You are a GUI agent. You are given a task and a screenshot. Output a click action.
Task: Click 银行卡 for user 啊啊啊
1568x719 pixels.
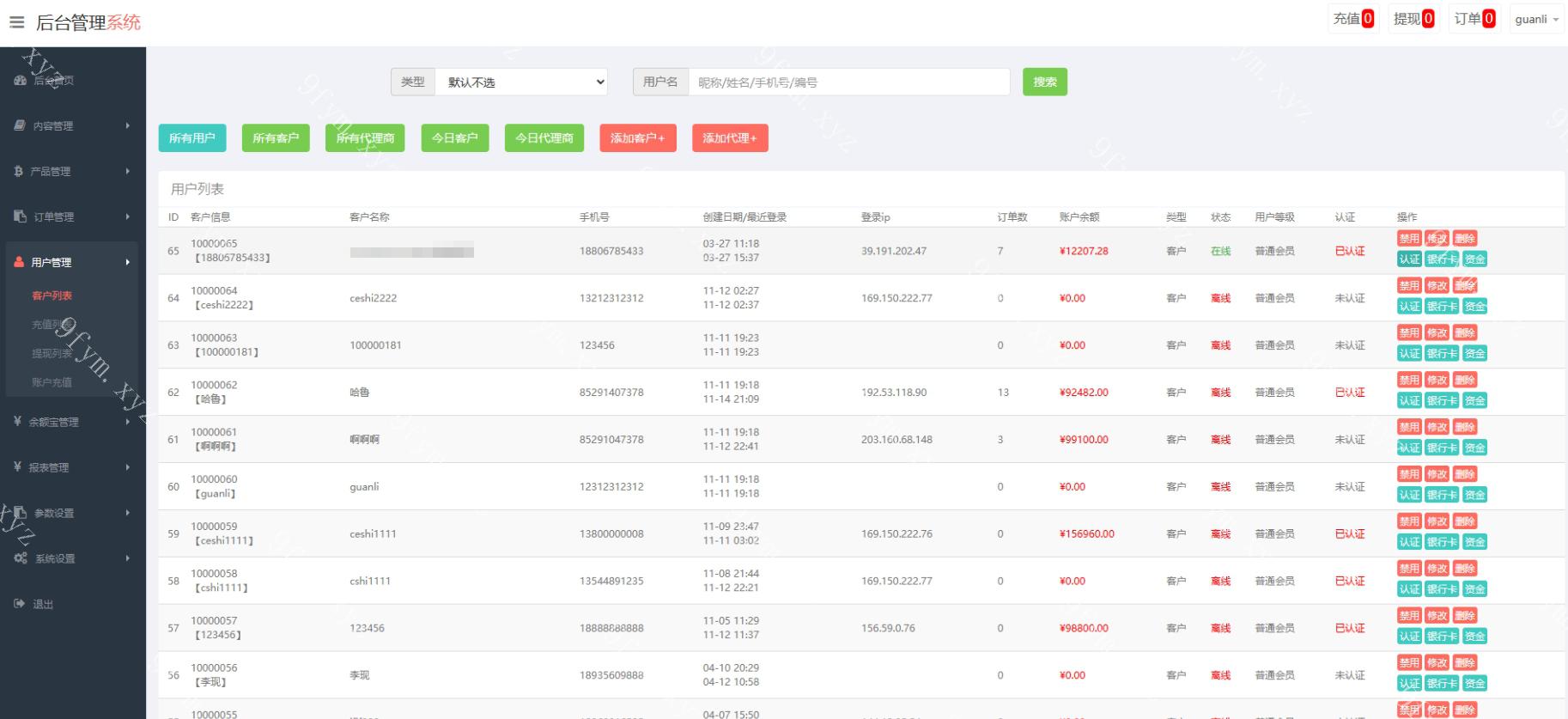tap(1442, 448)
